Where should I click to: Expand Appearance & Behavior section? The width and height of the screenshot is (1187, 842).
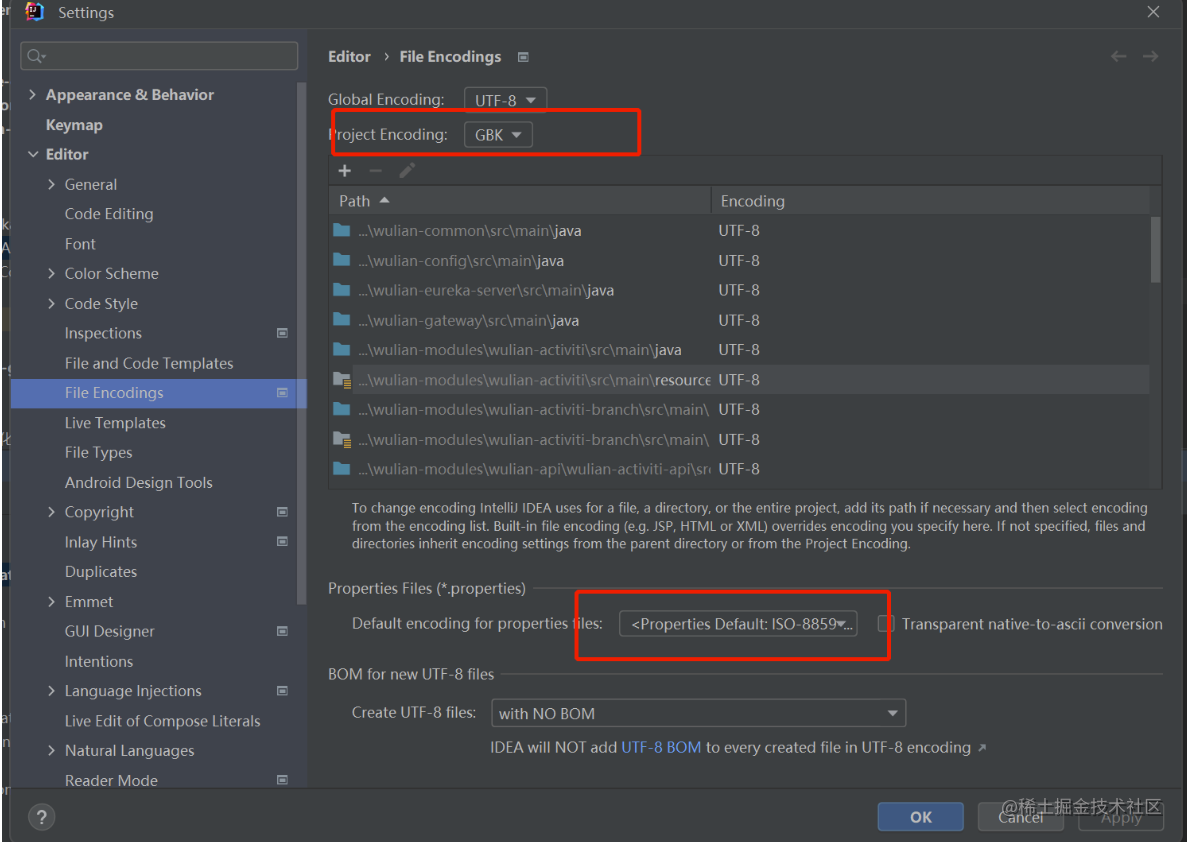pyautogui.click(x=33, y=95)
